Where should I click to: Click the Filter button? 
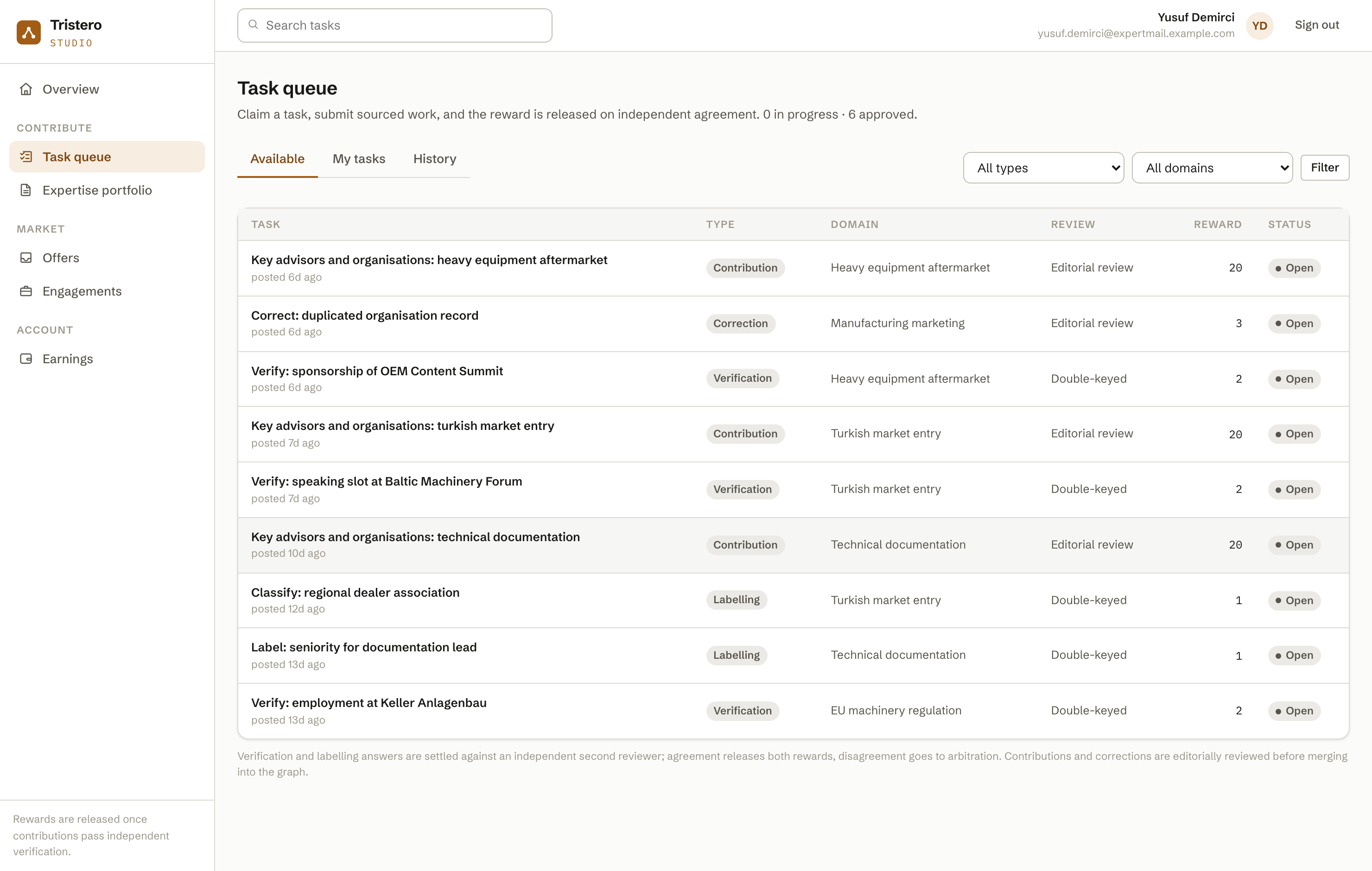coord(1325,167)
